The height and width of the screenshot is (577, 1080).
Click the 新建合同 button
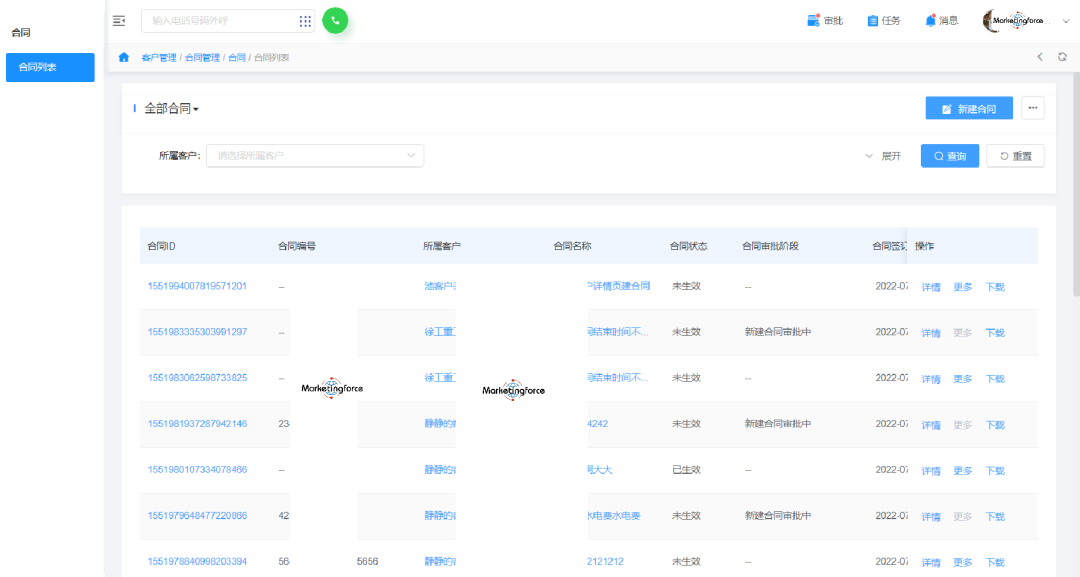968,108
